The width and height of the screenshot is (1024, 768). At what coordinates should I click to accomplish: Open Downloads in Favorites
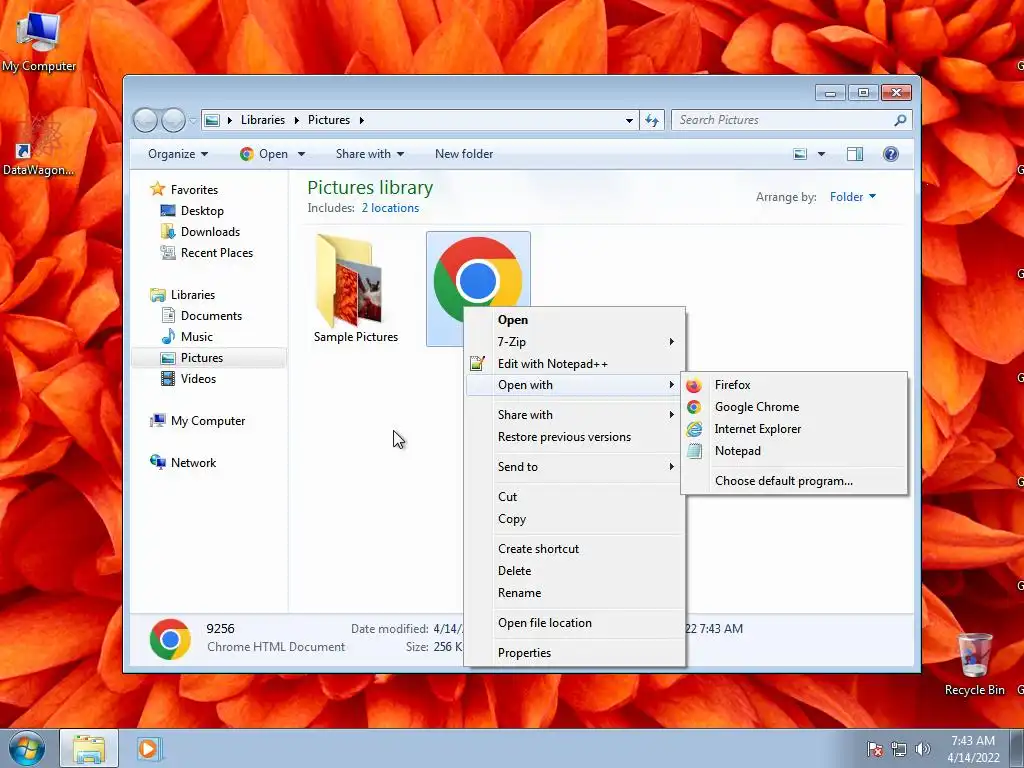click(210, 232)
